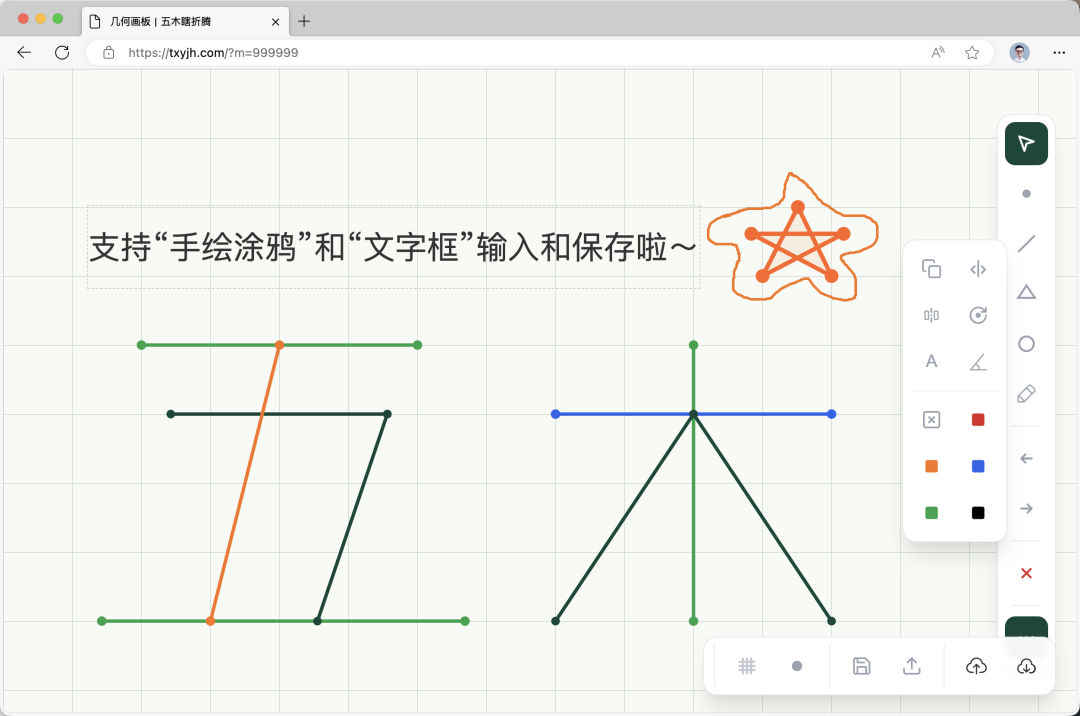Toggle the grid visibility
This screenshot has height=716, width=1080.
747,666
